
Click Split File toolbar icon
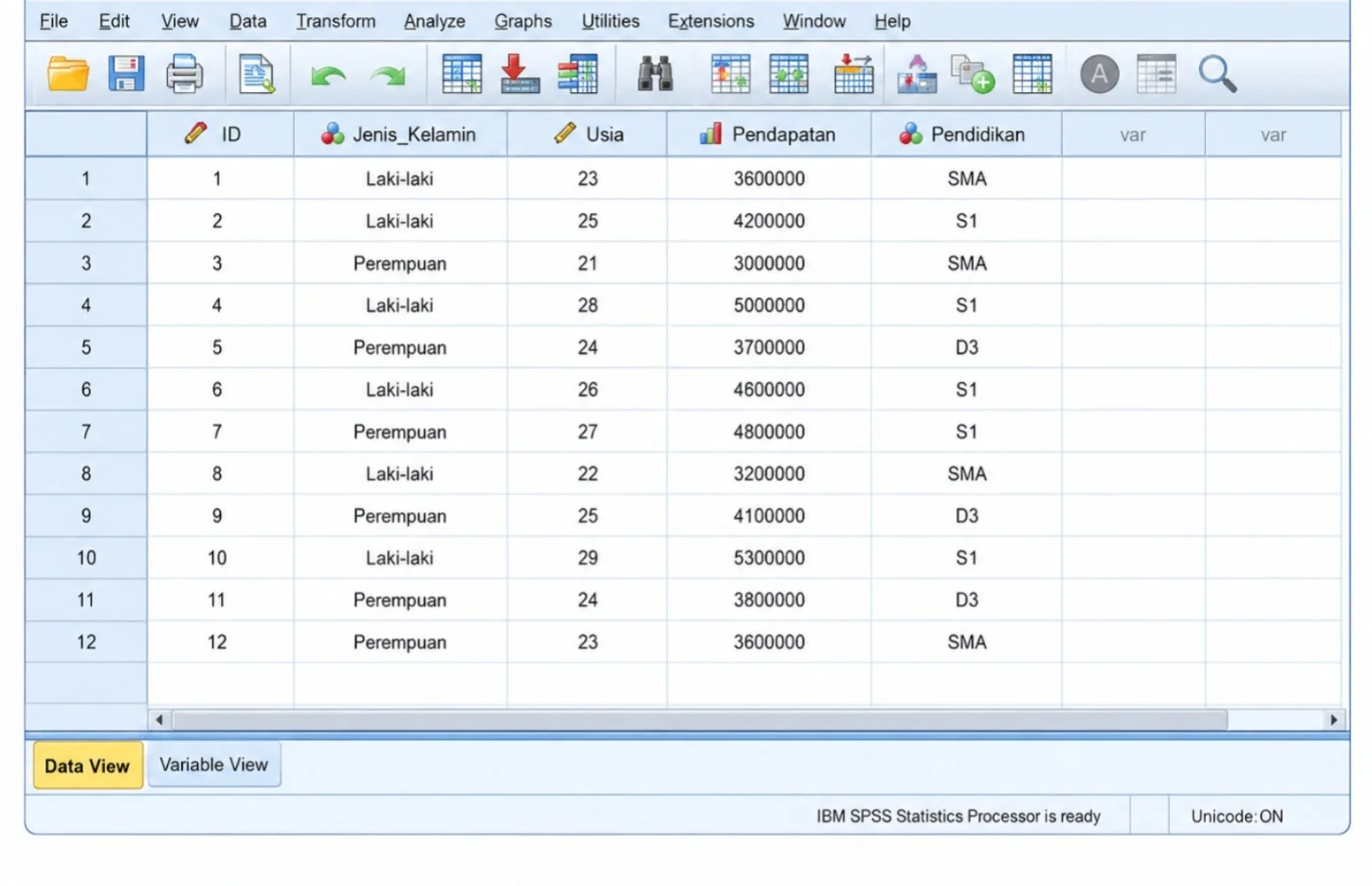[853, 74]
